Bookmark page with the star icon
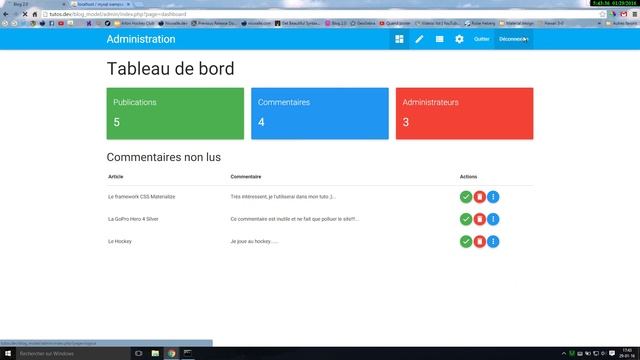The image size is (640, 360). pos(602,14)
